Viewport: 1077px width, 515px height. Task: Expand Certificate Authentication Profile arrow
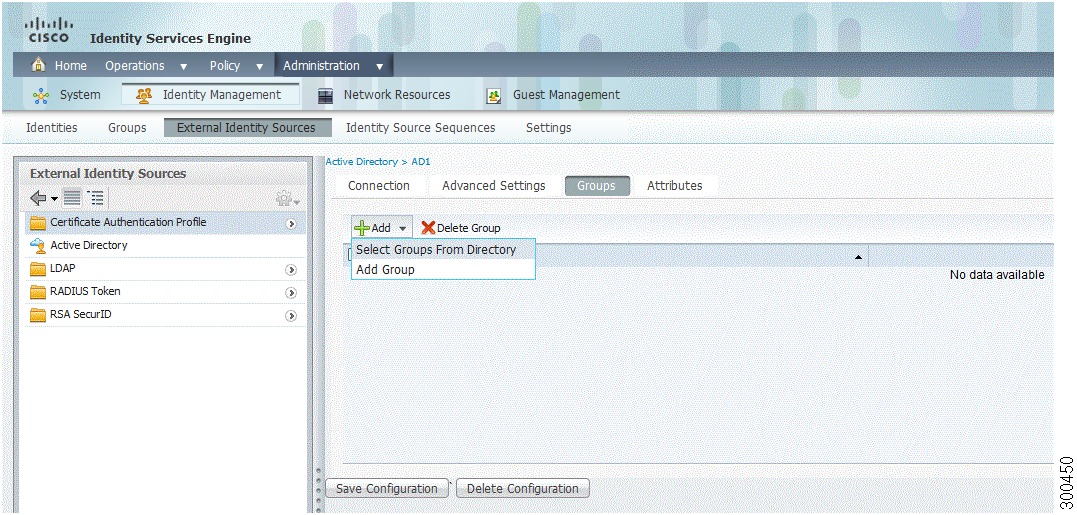291,224
